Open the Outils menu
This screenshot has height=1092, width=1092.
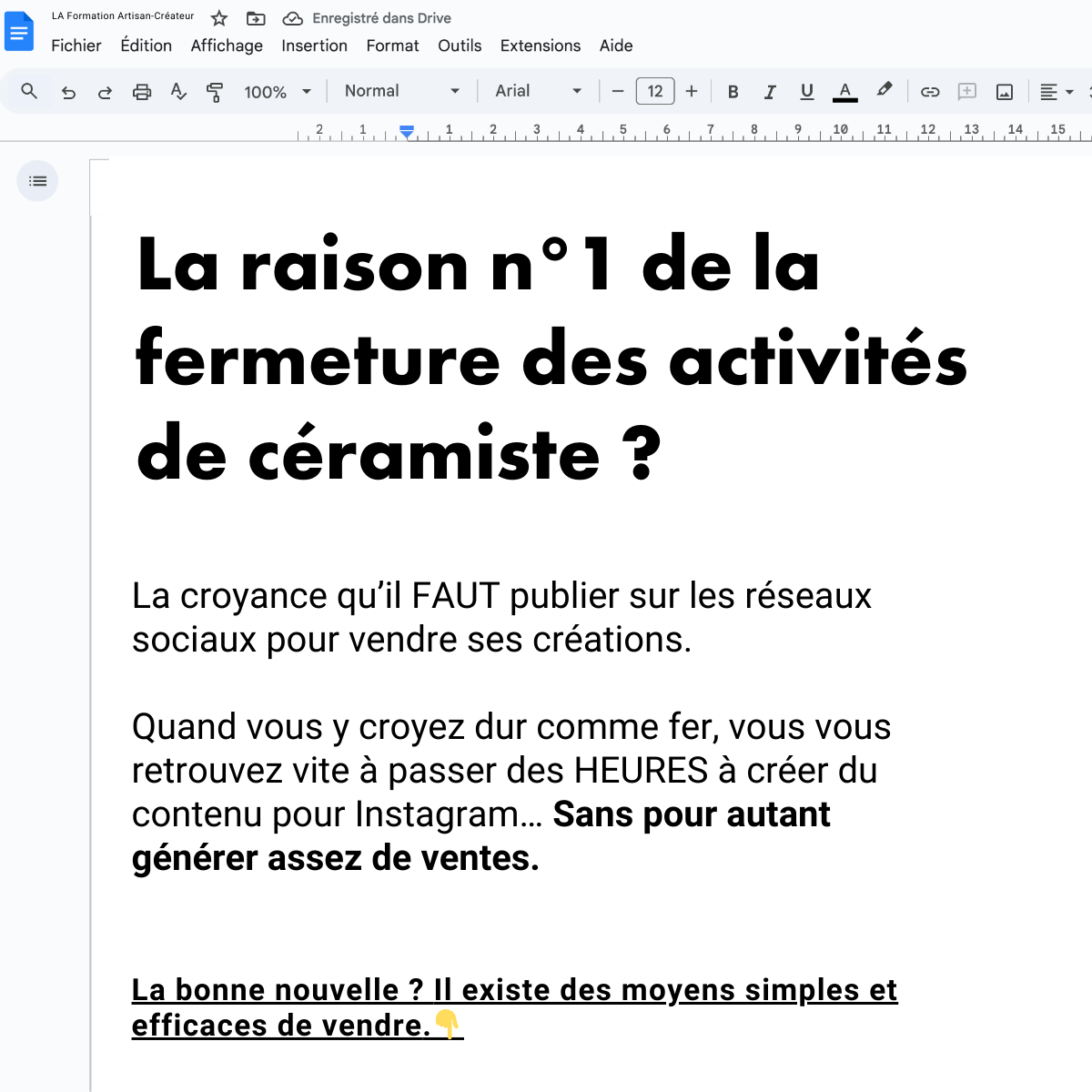pos(460,45)
